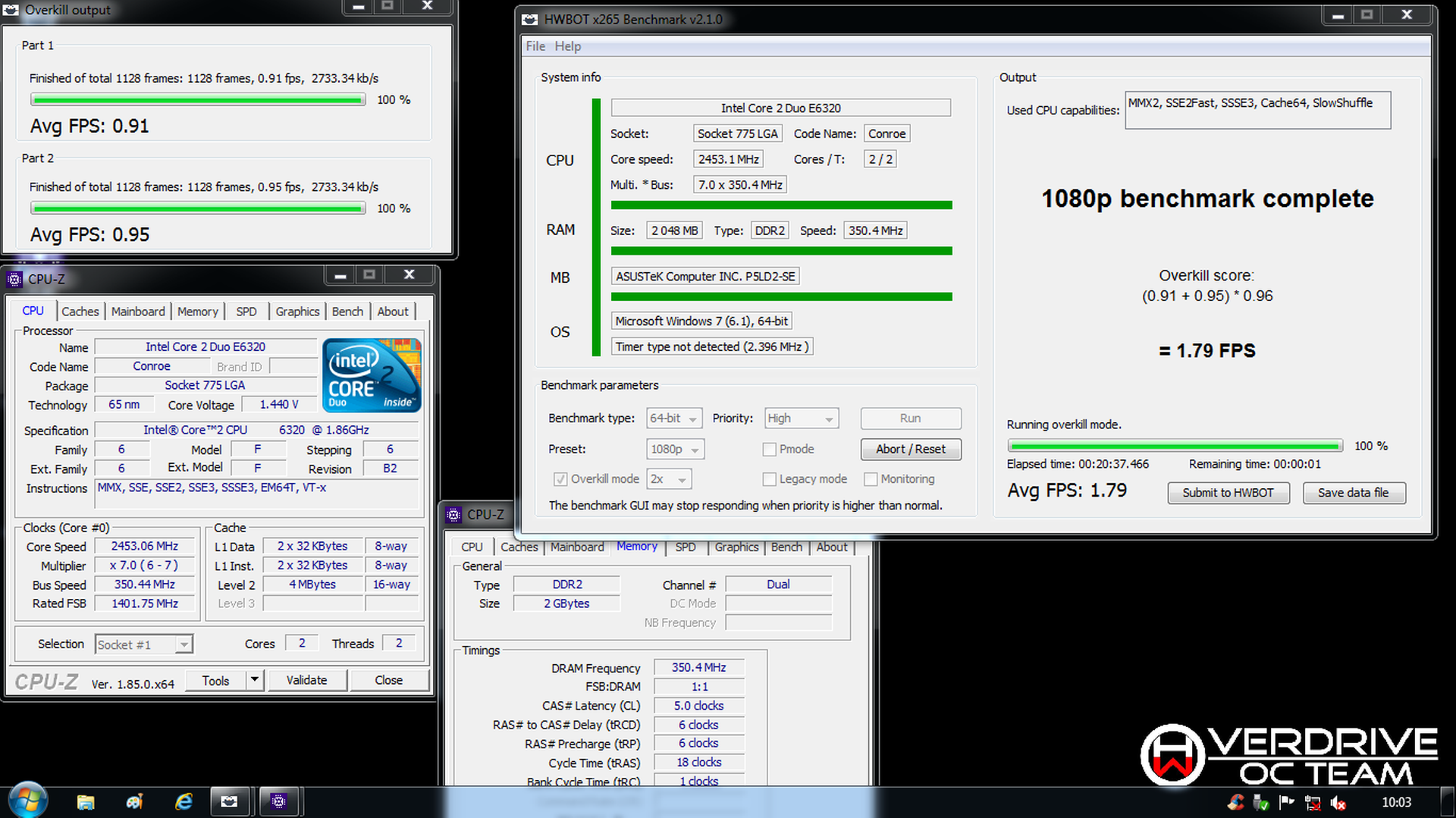Select the Graphics tab in the CPU-Z Memory window
The height and width of the screenshot is (818, 1456).
point(736,547)
